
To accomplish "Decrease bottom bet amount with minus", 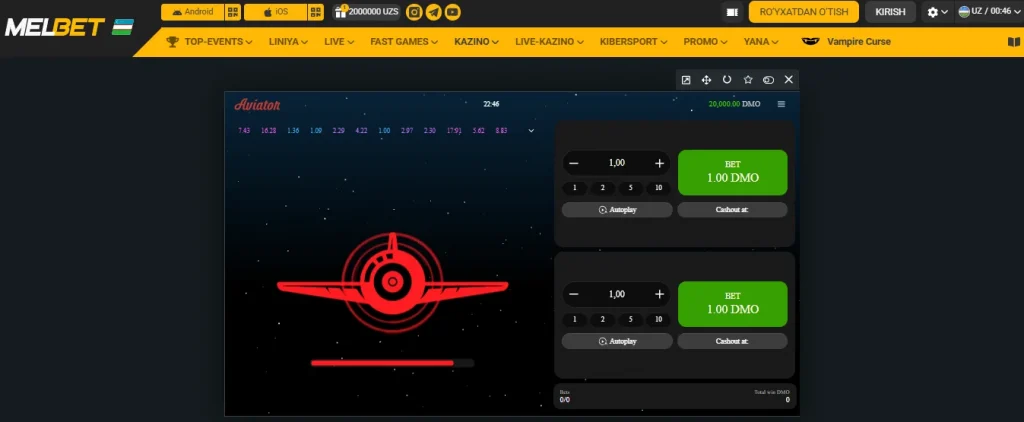I will click(x=574, y=295).
